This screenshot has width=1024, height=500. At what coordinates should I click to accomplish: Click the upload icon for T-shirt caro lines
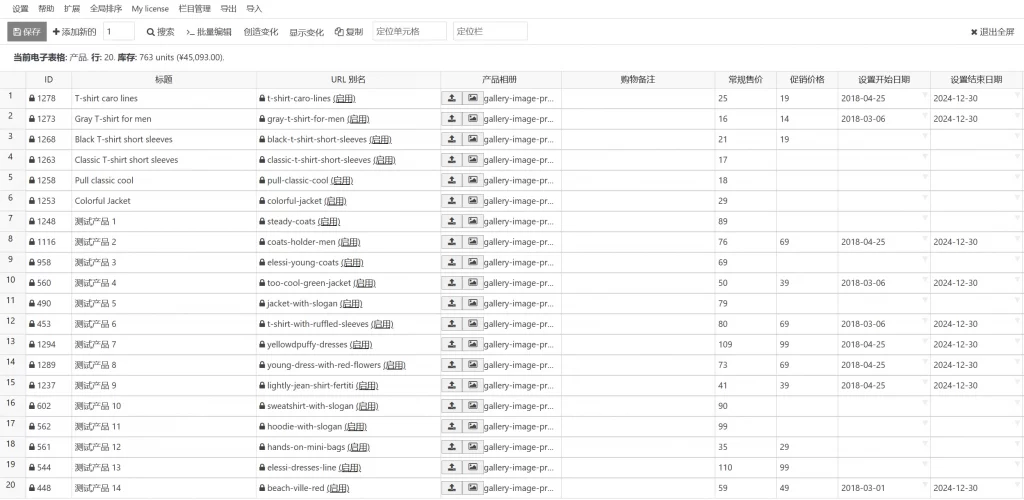pos(451,98)
